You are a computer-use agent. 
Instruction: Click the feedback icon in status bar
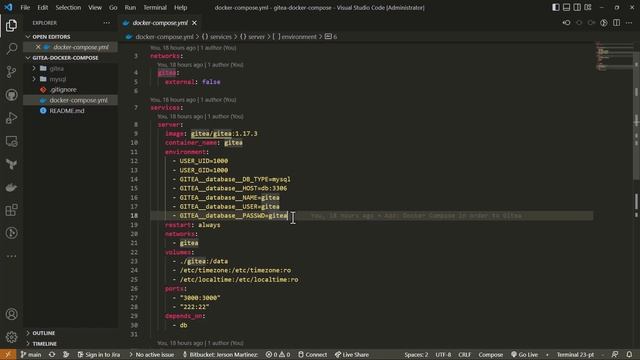pyautogui.click(x=615, y=354)
